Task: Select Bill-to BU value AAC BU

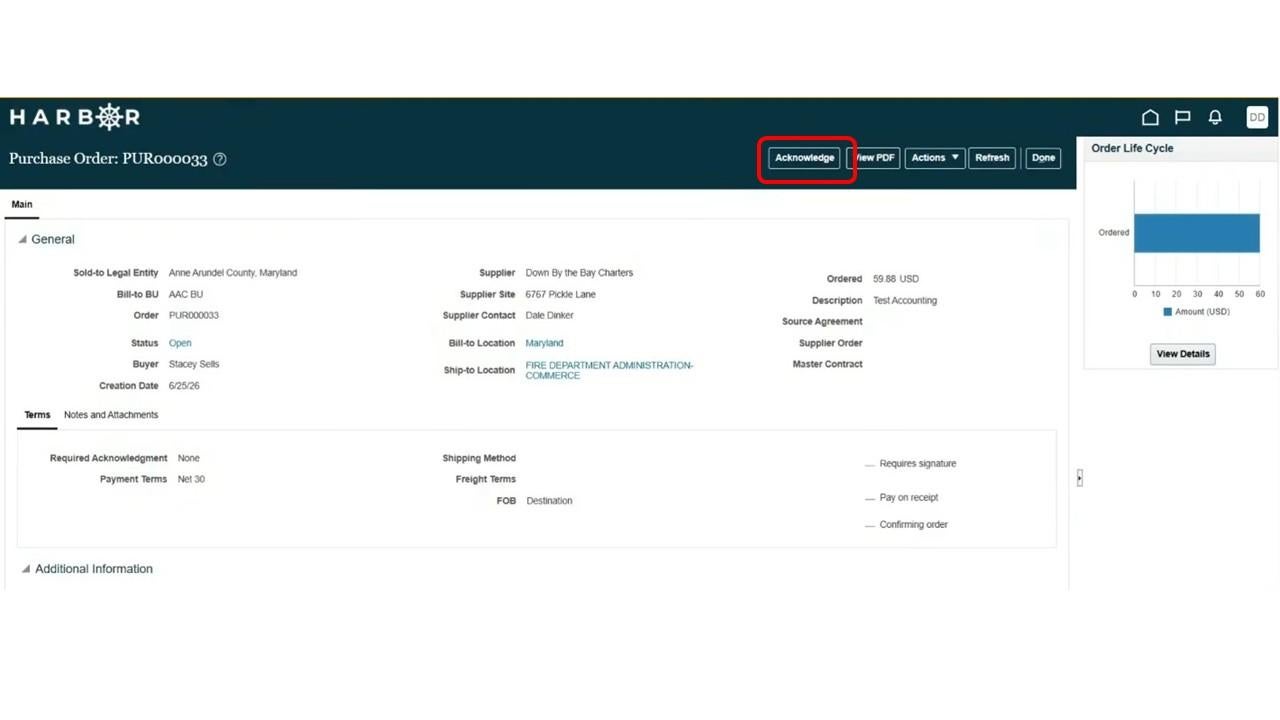Action: [x=186, y=294]
